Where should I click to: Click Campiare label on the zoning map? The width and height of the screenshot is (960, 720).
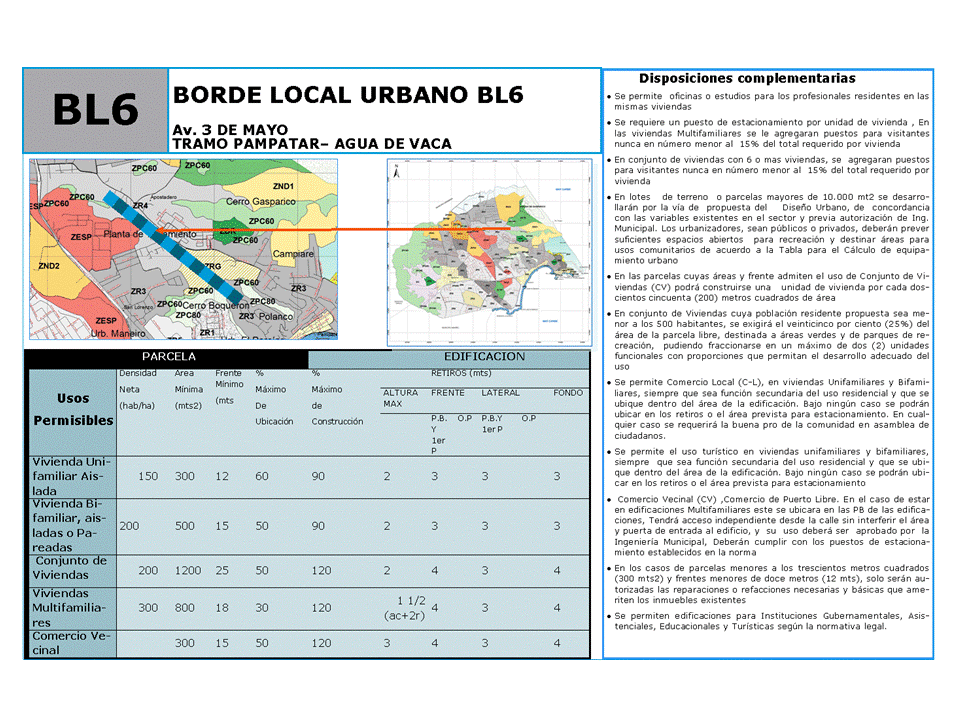pyautogui.click(x=293, y=253)
